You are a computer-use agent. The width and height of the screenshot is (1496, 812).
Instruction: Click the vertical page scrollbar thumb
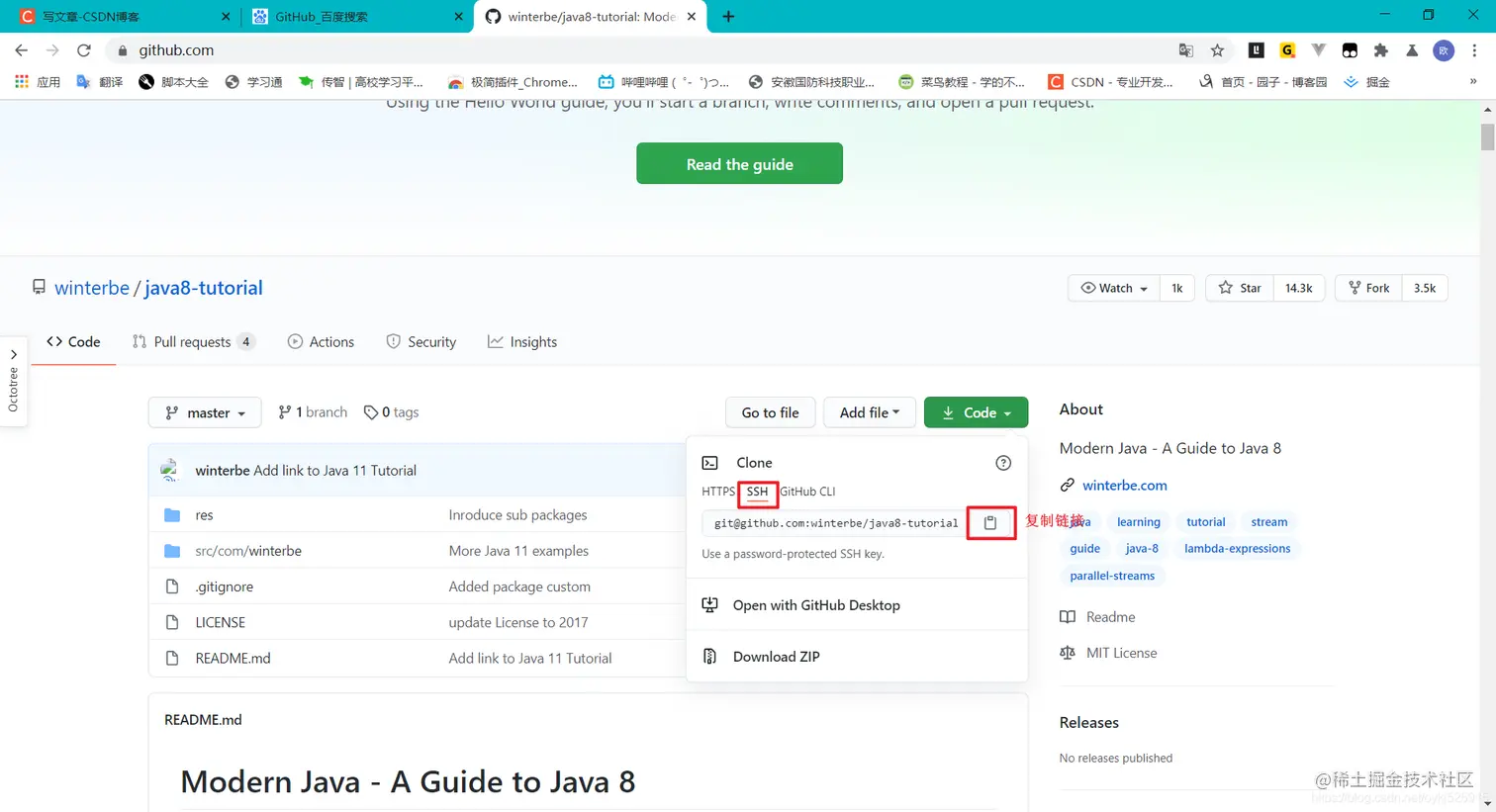coord(1487,136)
